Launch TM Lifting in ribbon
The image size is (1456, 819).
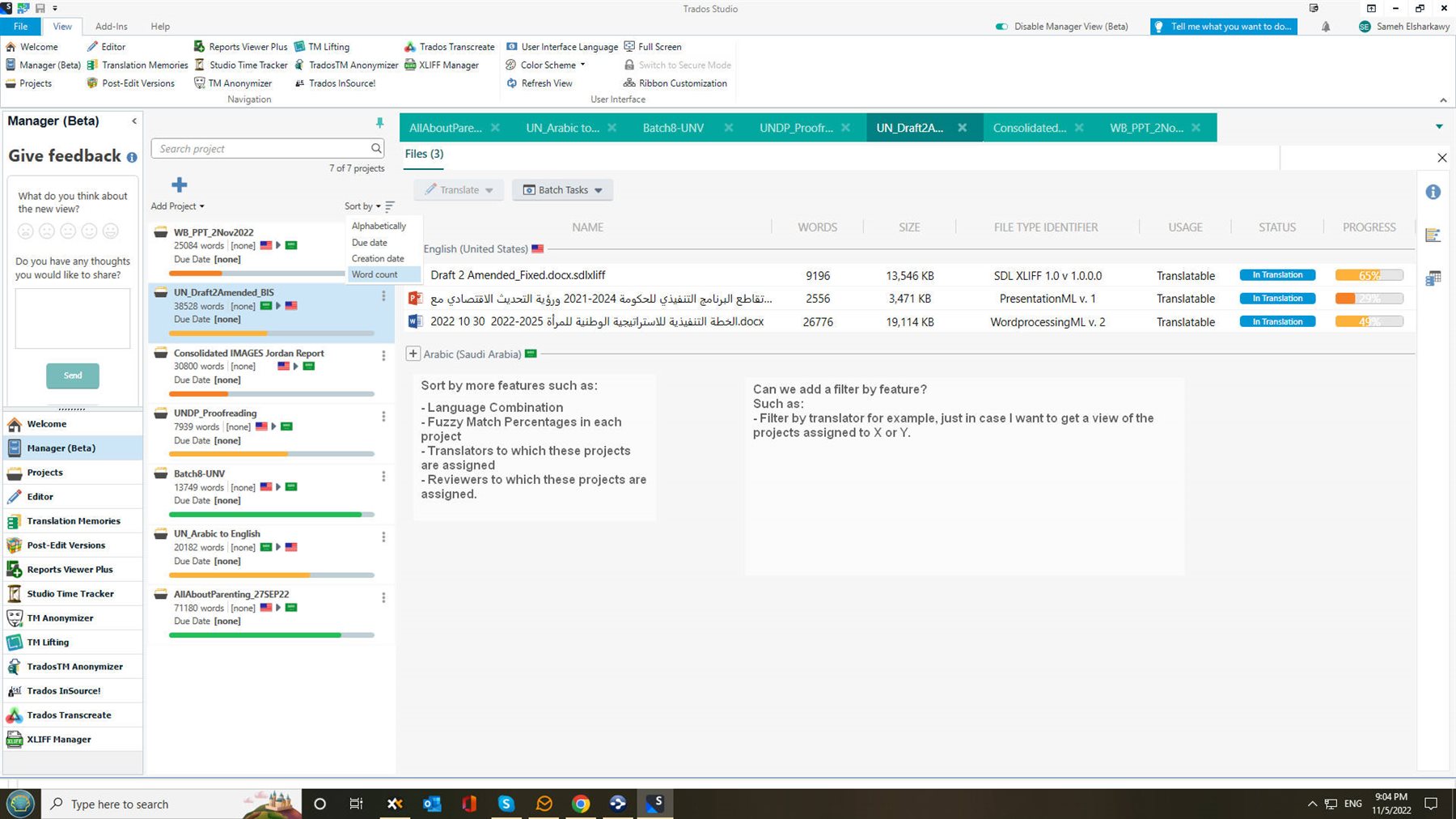(322, 47)
